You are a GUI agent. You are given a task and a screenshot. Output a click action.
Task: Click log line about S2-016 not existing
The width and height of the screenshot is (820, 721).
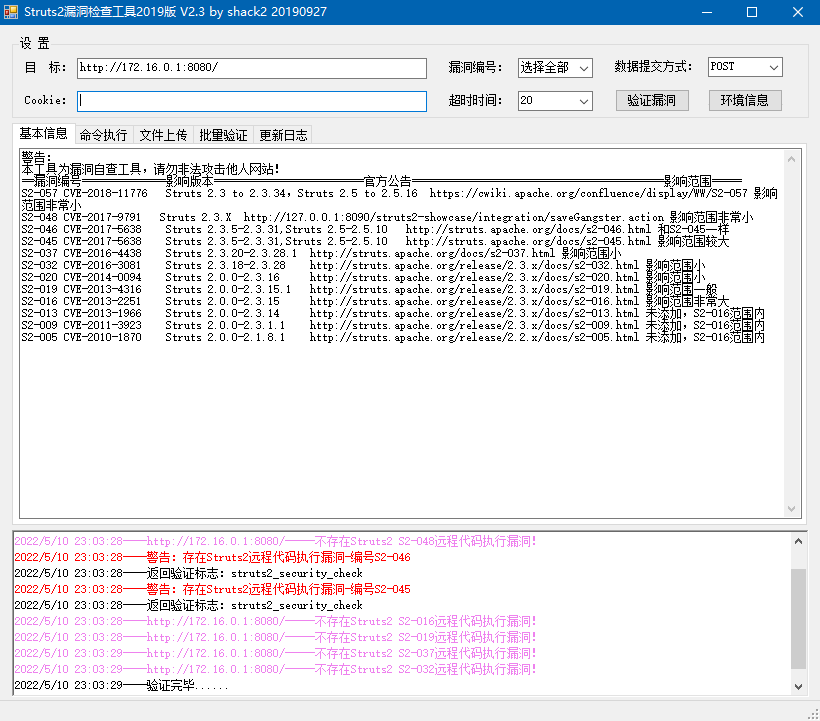[x=276, y=622]
